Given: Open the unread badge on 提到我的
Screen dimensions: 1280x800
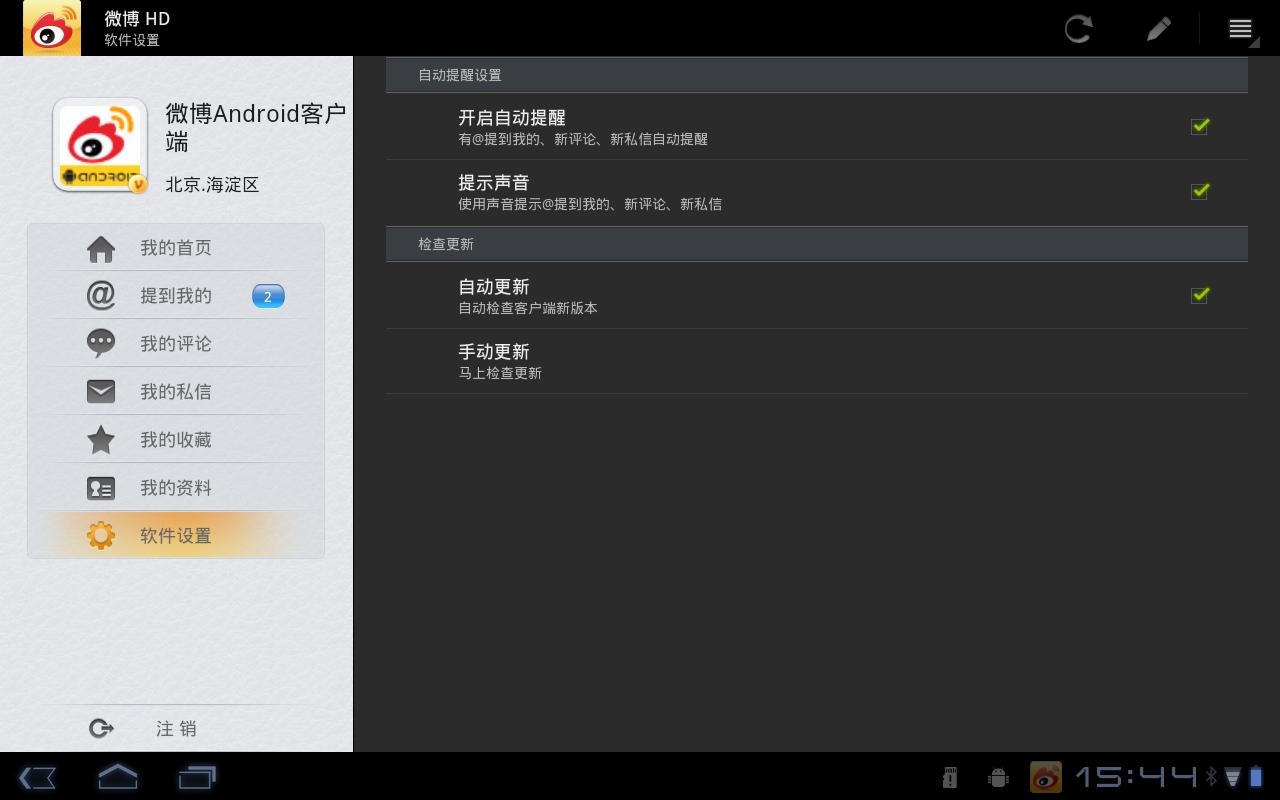Looking at the screenshot, I should tap(268, 296).
